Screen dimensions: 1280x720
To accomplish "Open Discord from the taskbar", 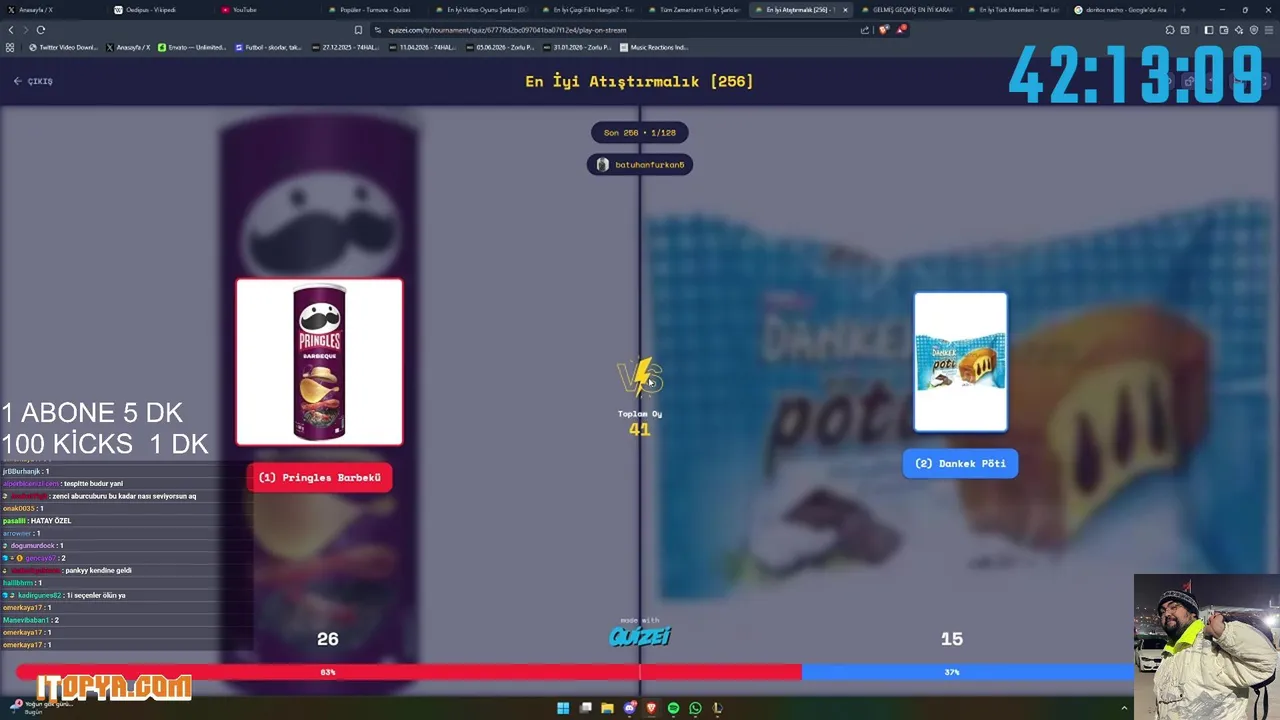I will [x=629, y=708].
